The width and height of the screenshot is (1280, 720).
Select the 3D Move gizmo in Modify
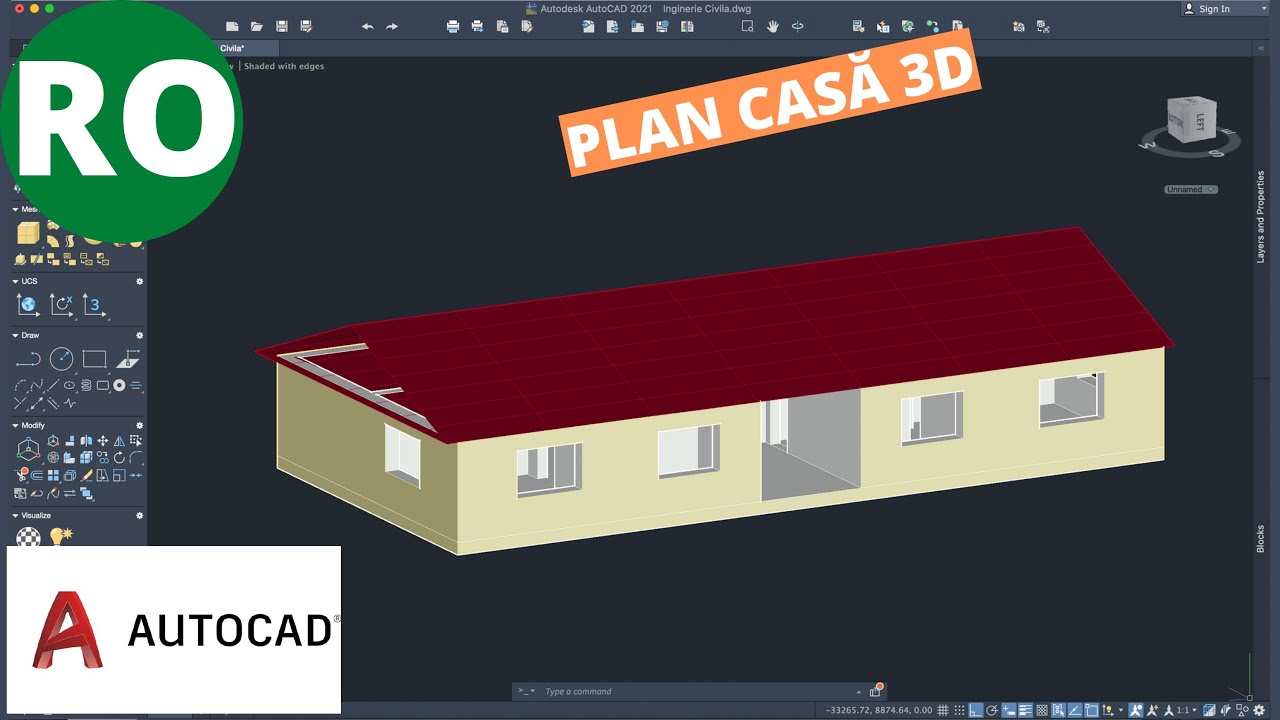28,449
